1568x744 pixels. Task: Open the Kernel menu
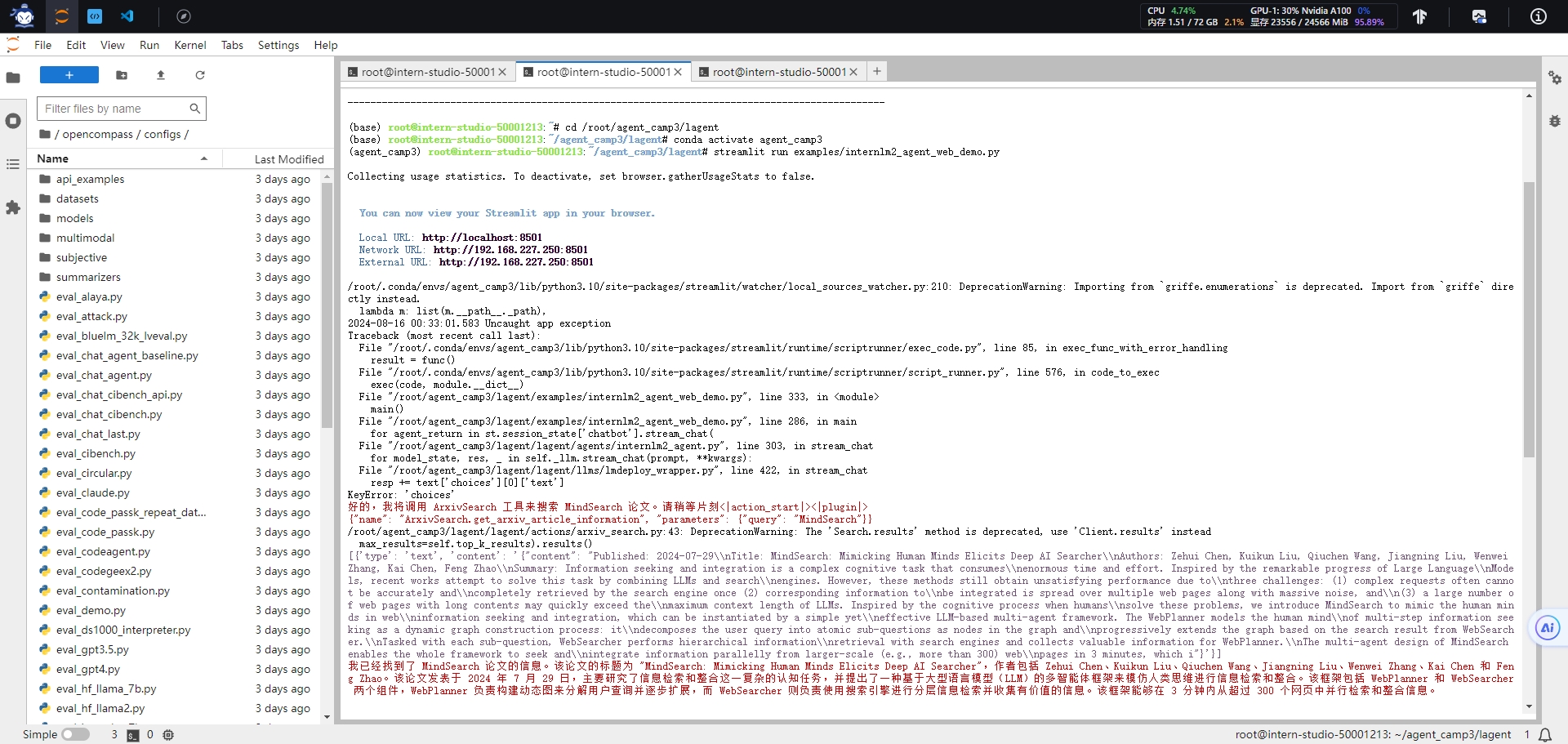click(190, 45)
